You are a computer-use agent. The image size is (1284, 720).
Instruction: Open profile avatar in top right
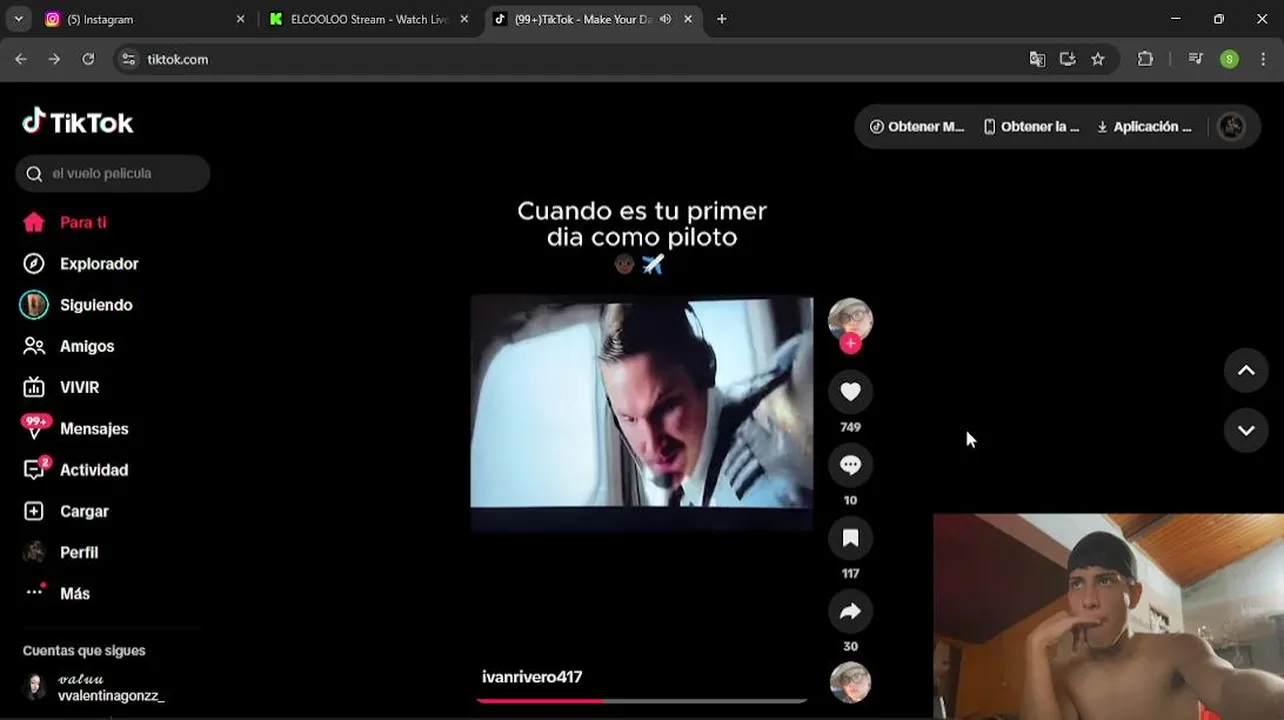[1232, 127]
